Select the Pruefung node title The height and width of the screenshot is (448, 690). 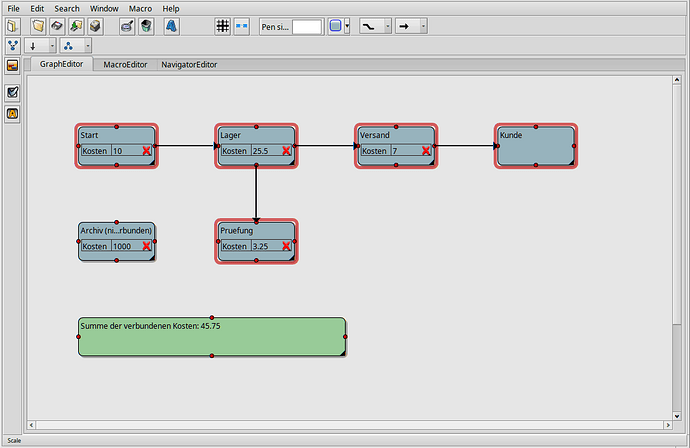[236, 231]
